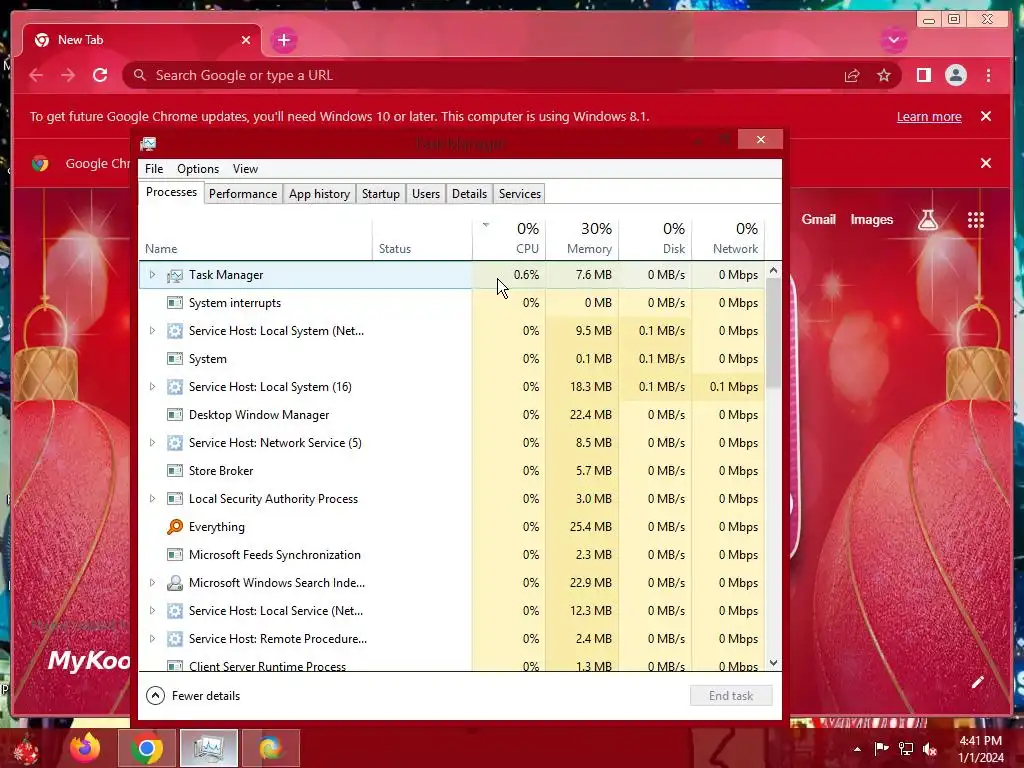
Task: Bookmark this tab with the star icon
Action: [x=884, y=76]
